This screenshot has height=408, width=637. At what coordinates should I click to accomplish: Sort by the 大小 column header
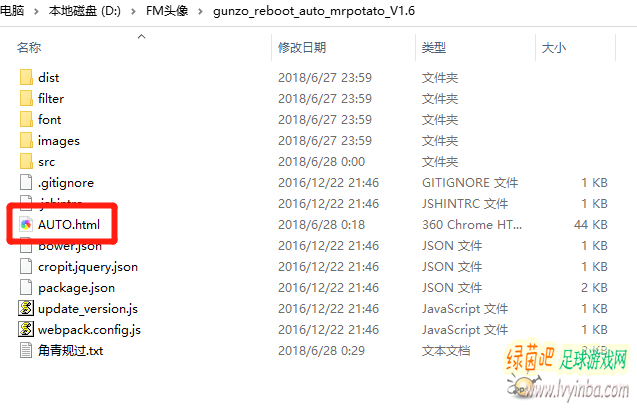coord(554,48)
